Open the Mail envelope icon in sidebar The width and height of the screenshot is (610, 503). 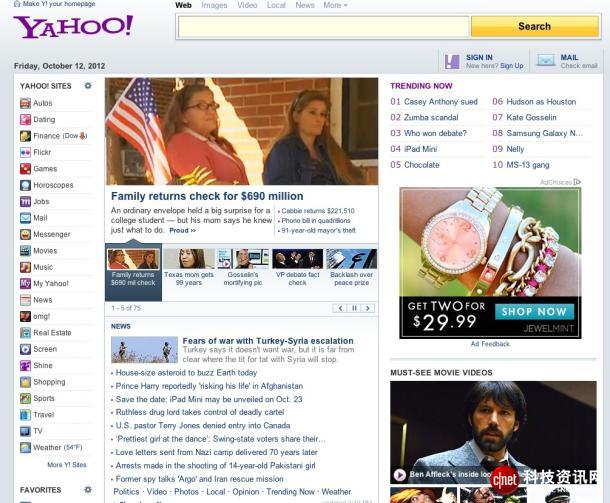[25, 218]
